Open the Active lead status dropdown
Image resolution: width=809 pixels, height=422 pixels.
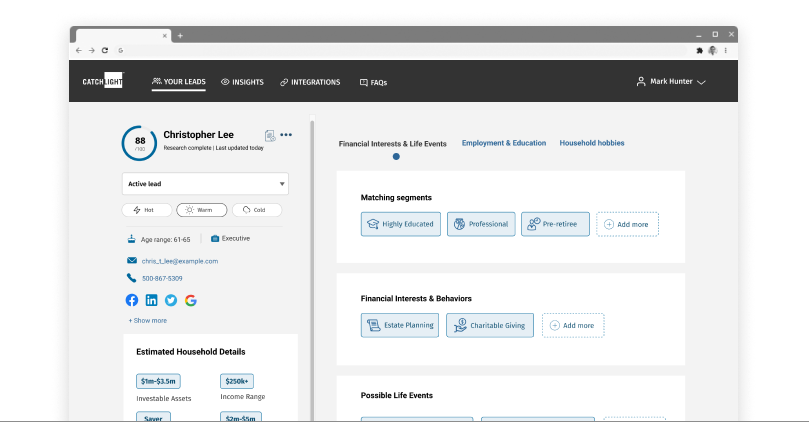click(205, 184)
